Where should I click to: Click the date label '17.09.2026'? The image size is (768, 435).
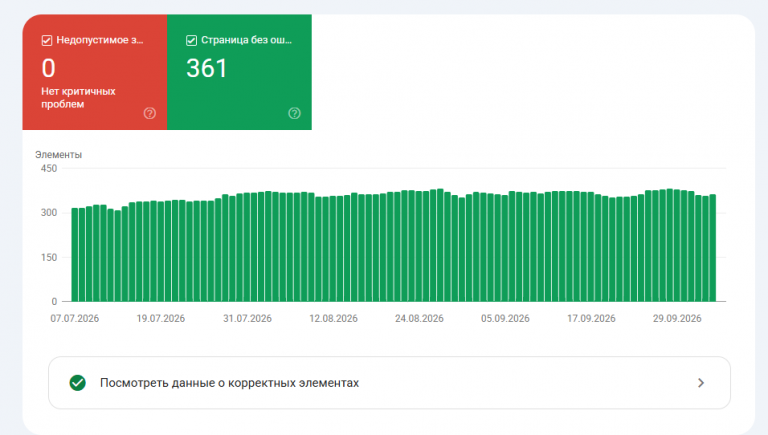pos(591,318)
